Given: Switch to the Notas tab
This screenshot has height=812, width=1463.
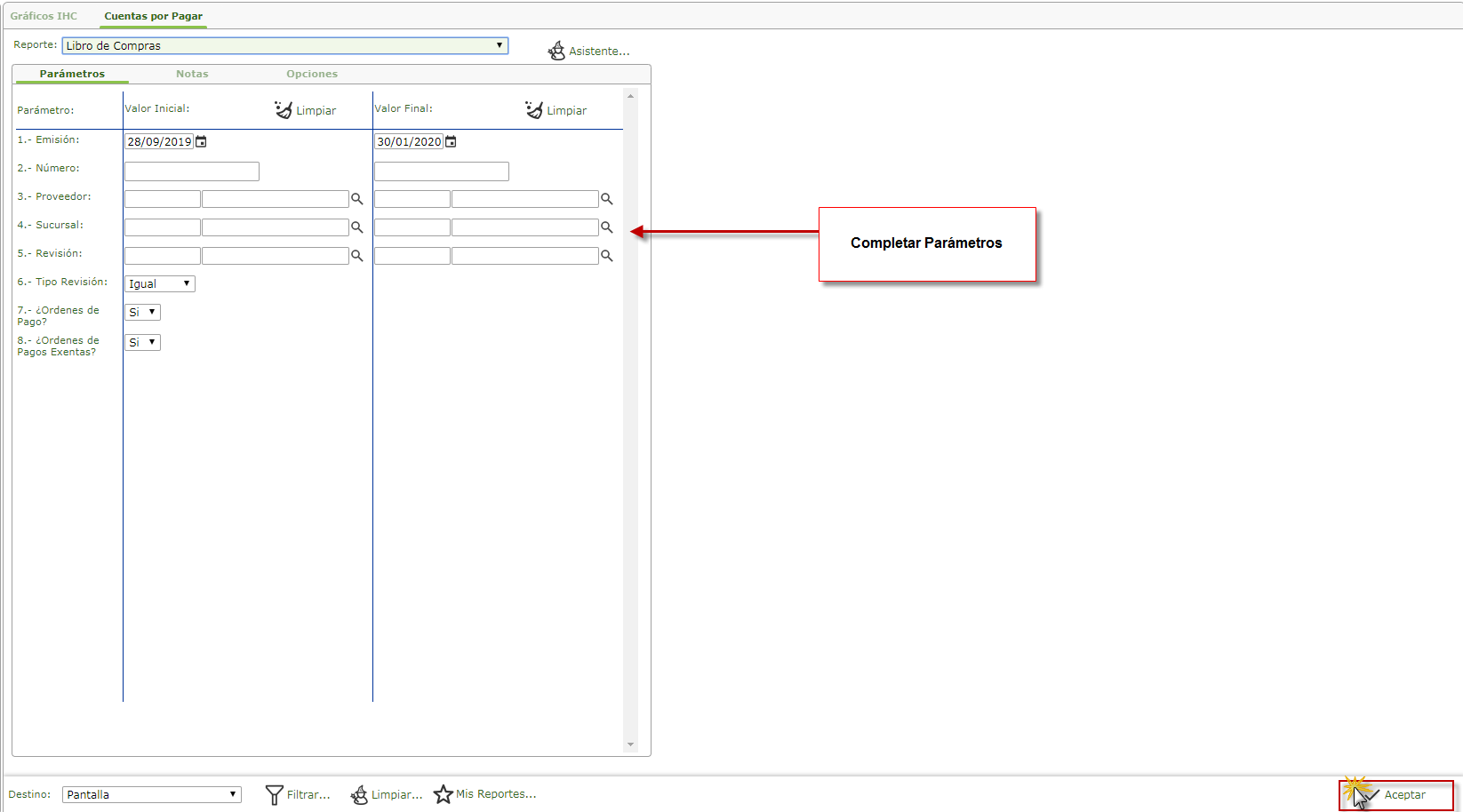Looking at the screenshot, I should pos(192,74).
